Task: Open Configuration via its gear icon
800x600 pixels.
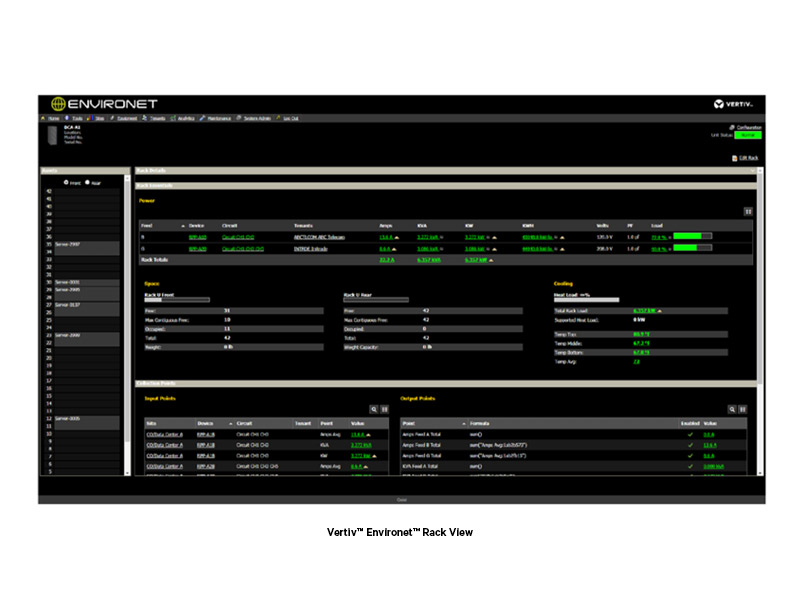Action: pos(731,127)
